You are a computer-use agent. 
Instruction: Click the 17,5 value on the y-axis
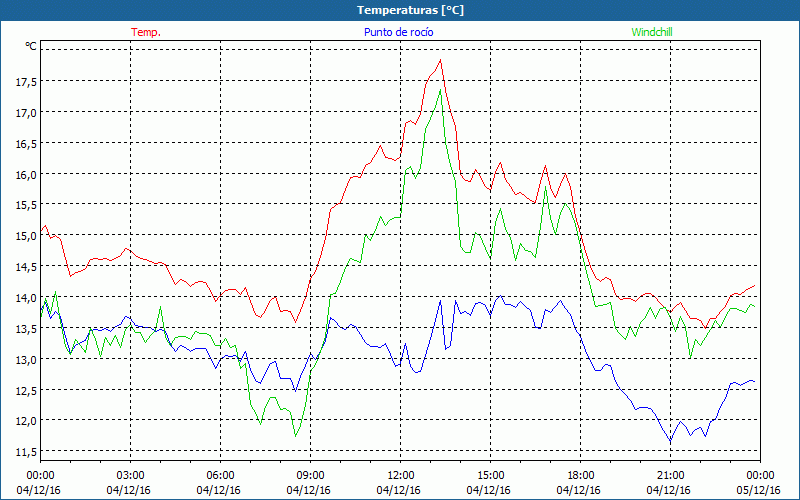click(x=27, y=81)
